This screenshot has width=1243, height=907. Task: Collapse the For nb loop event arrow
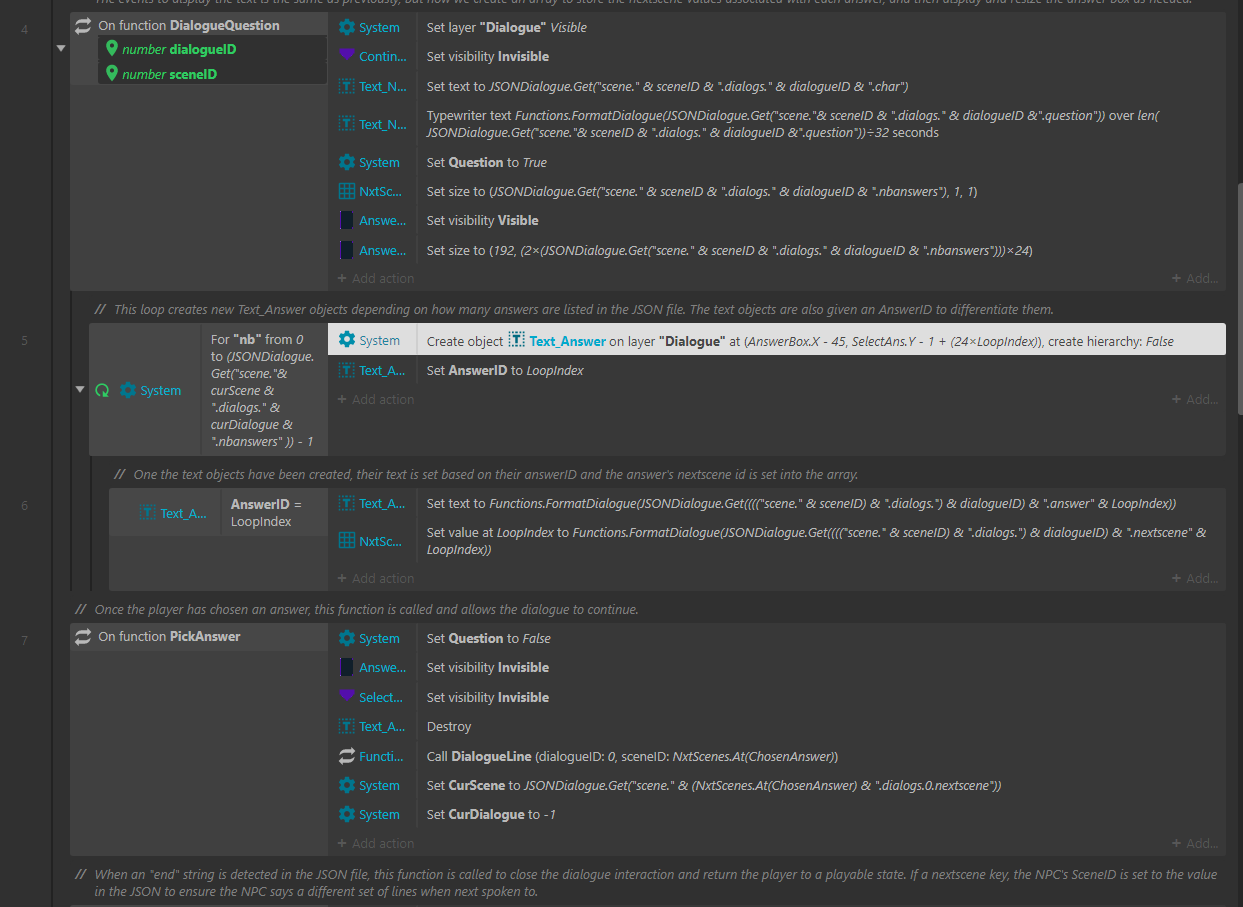(80, 390)
